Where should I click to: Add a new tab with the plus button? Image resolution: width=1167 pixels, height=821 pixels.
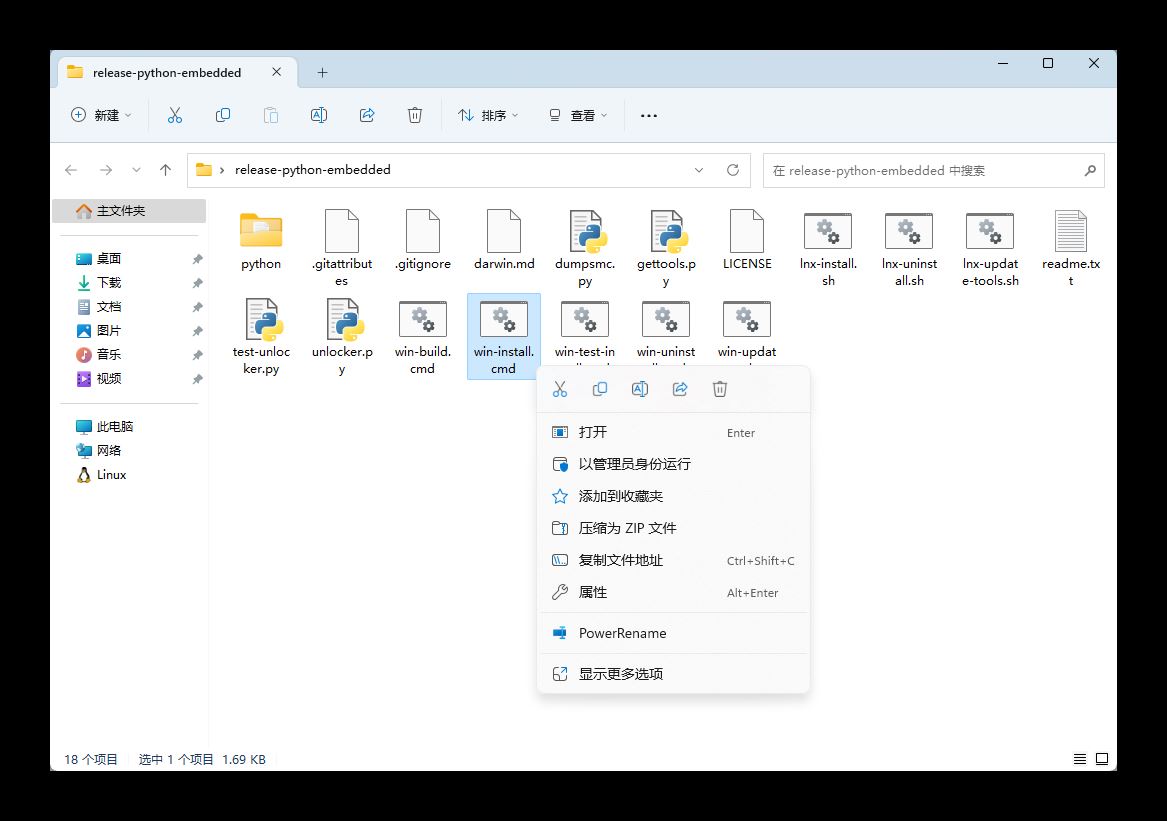(322, 72)
